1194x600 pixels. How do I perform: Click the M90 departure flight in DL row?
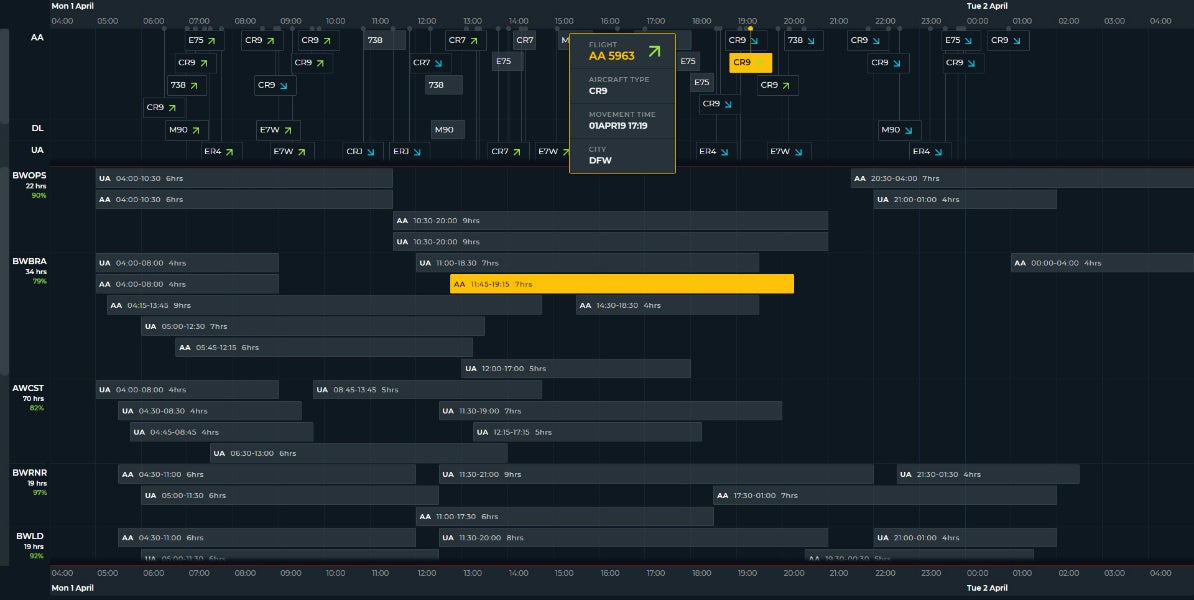(x=186, y=130)
